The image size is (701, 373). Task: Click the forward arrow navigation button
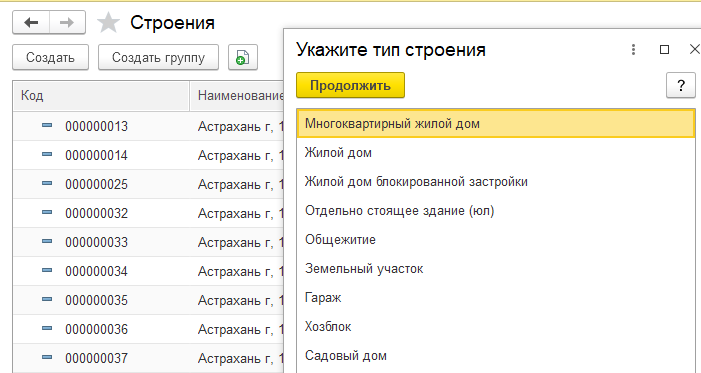coord(67,23)
